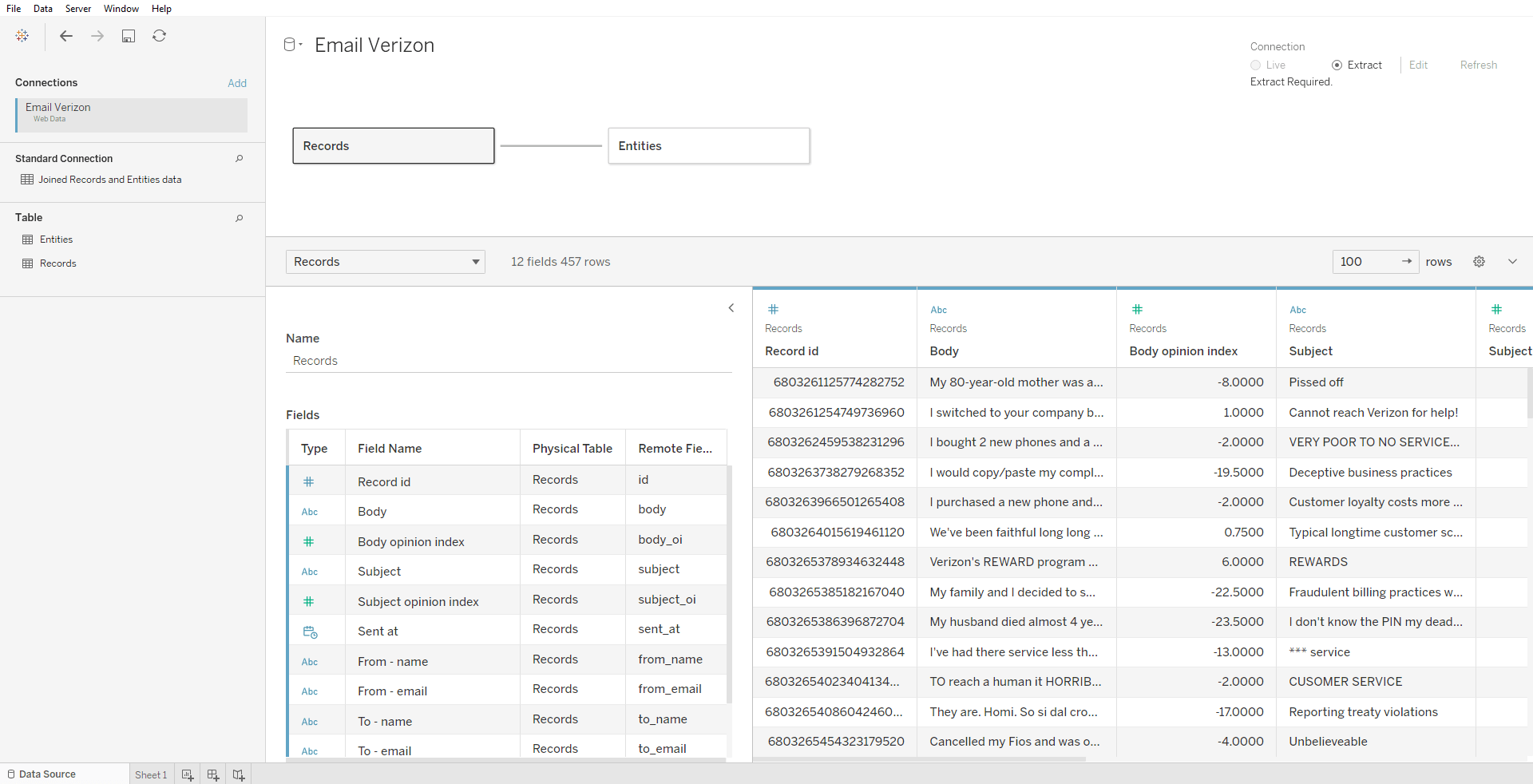
Task: Click record id 6803261125774282752
Action: coord(838,382)
